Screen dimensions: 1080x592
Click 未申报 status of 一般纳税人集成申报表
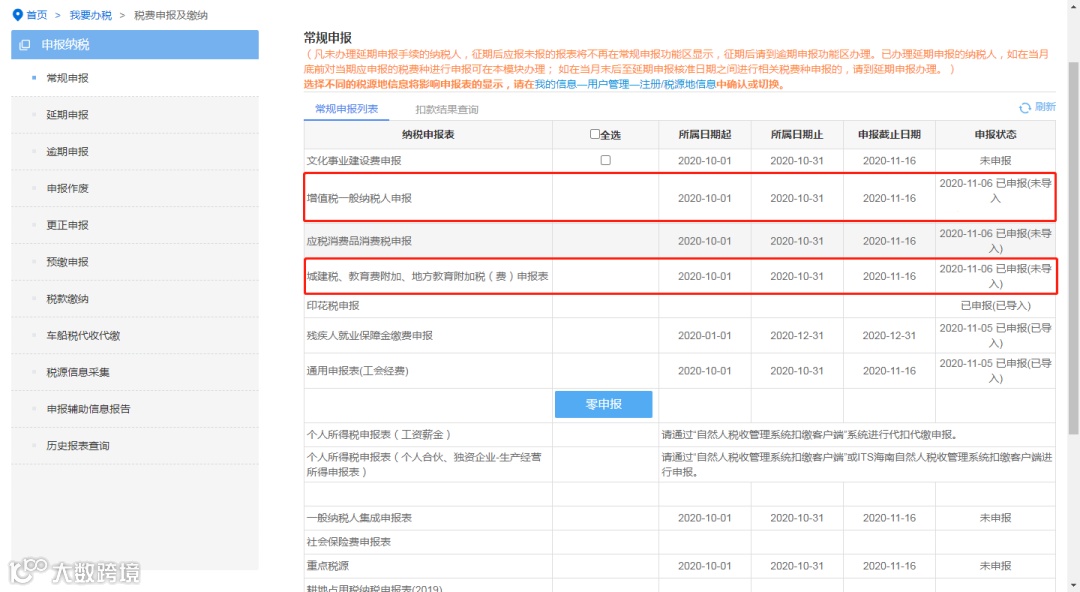[995, 518]
